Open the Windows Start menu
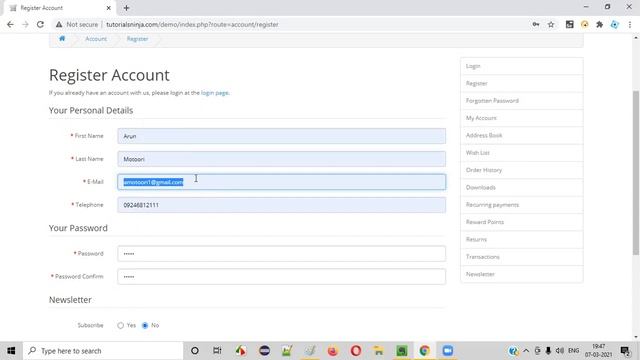 11,351
